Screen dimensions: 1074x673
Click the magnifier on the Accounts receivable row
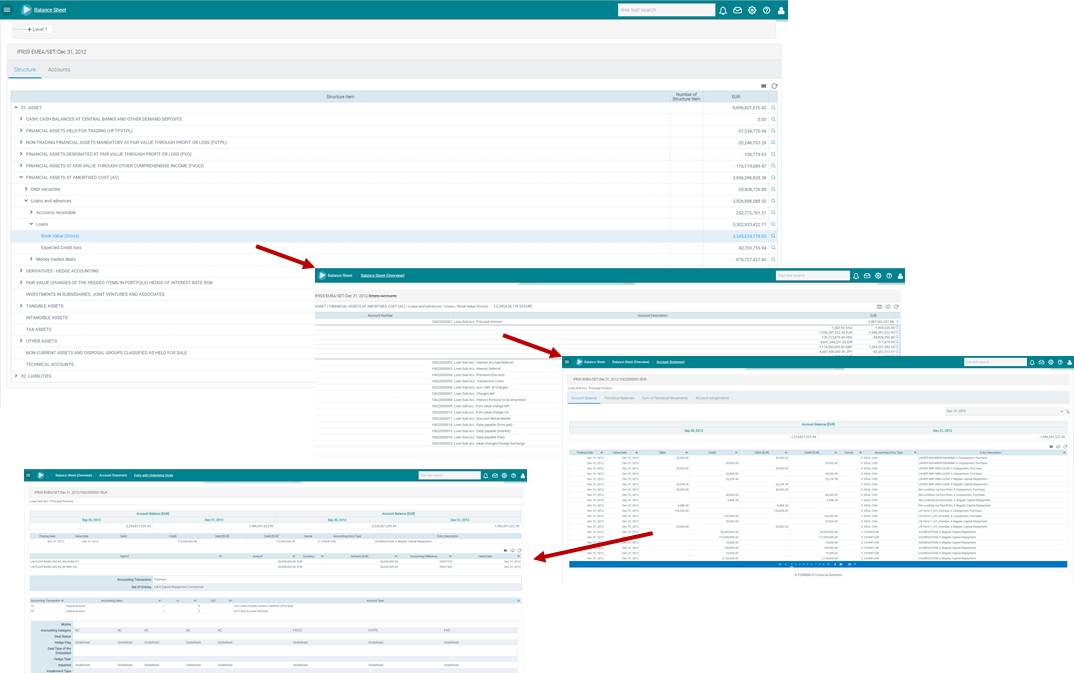pyautogui.click(x=773, y=213)
